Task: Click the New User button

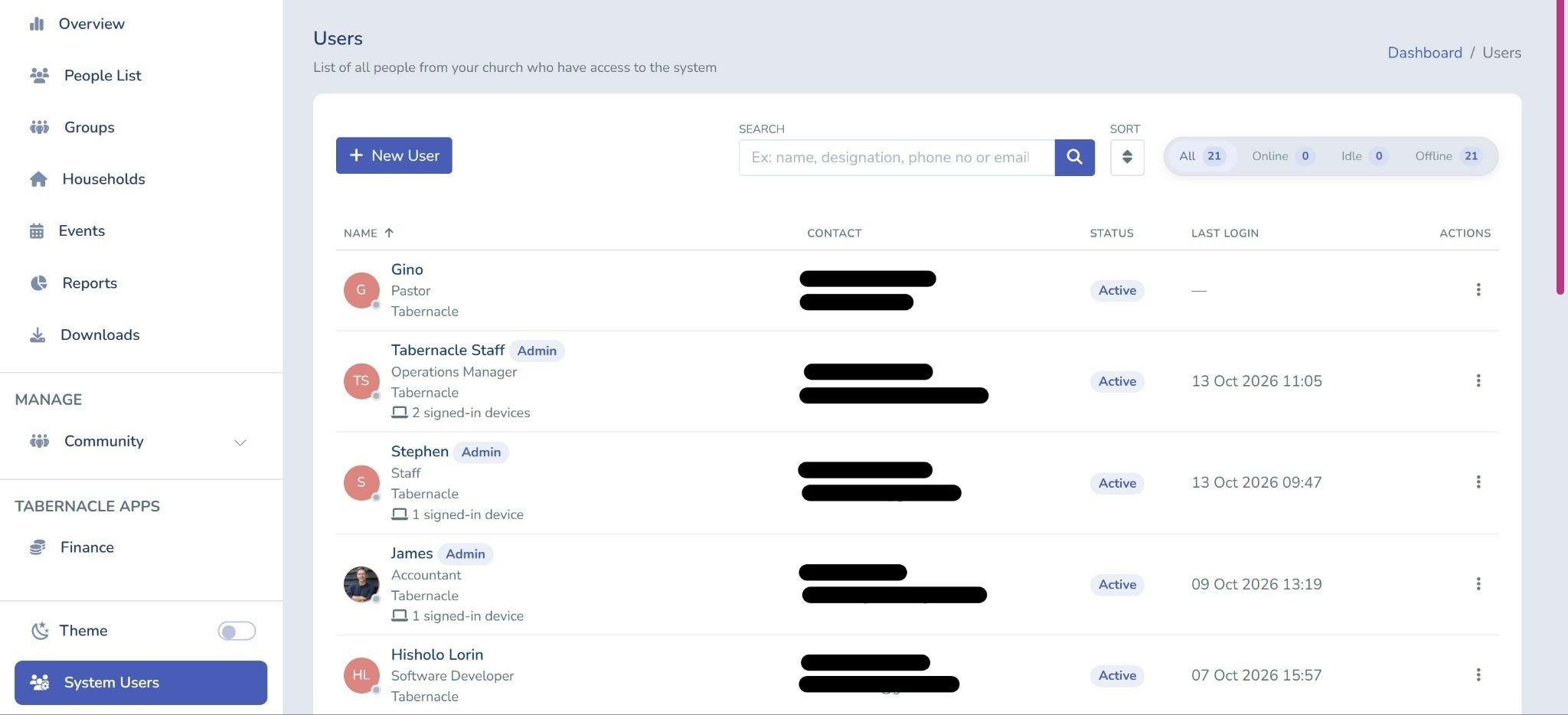Action: (394, 155)
